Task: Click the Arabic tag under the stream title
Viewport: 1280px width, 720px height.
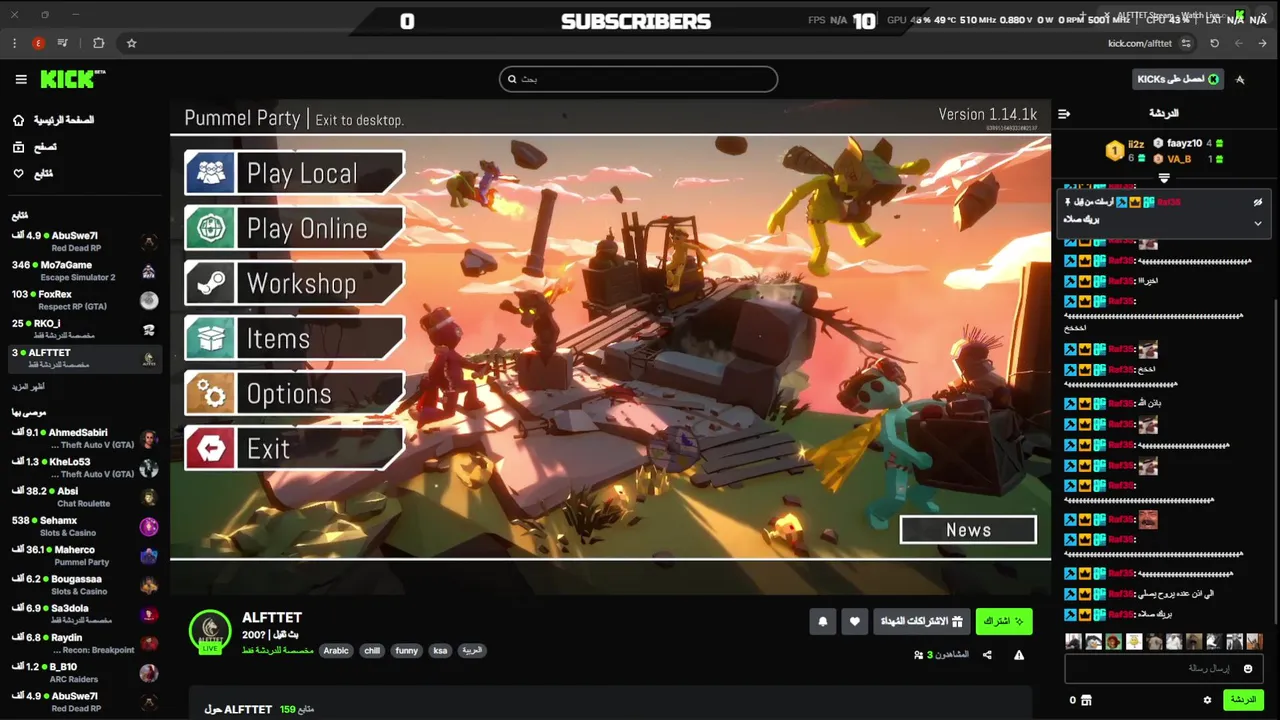Action: pyautogui.click(x=336, y=650)
